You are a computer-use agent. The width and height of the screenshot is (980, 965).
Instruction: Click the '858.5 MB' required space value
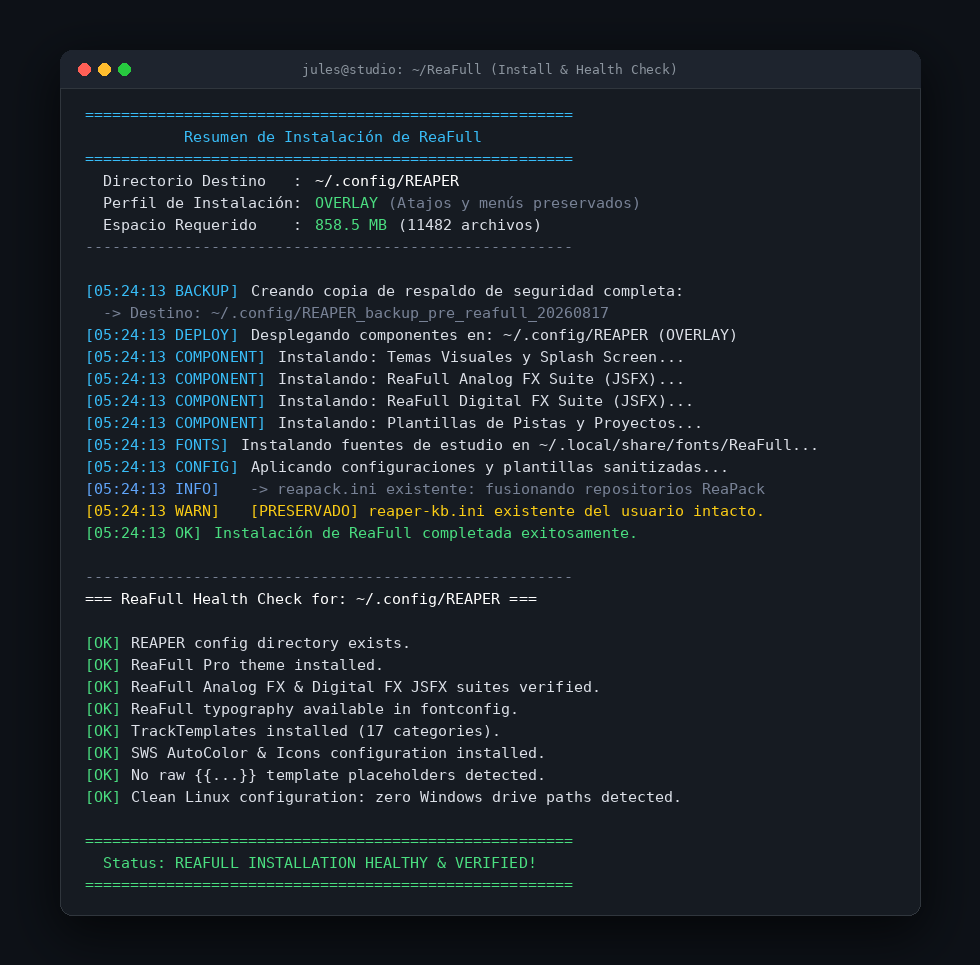351,225
